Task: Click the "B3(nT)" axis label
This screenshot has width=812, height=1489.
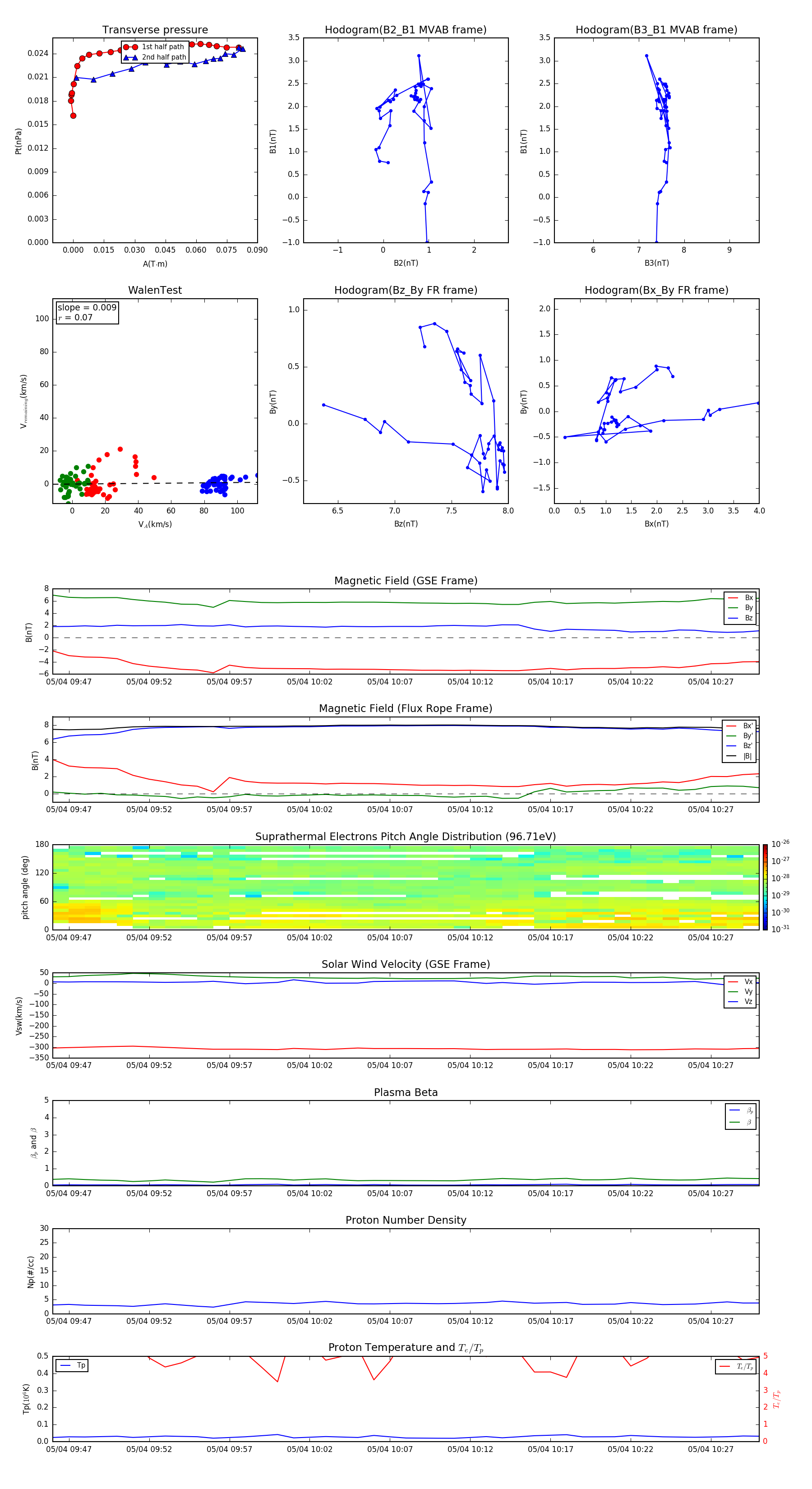Action: click(656, 263)
